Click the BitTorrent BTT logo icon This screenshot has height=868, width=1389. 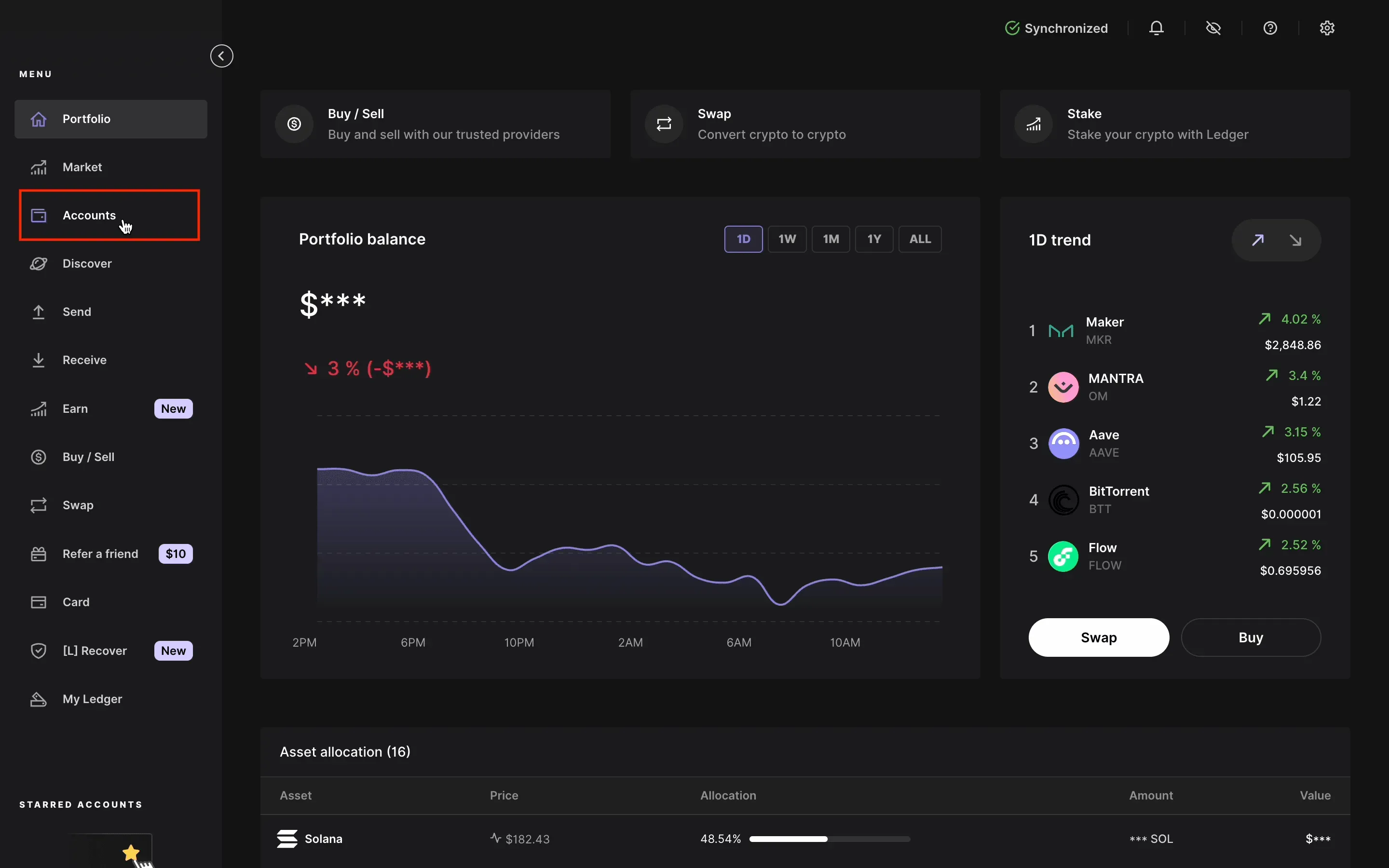pos(1063,500)
